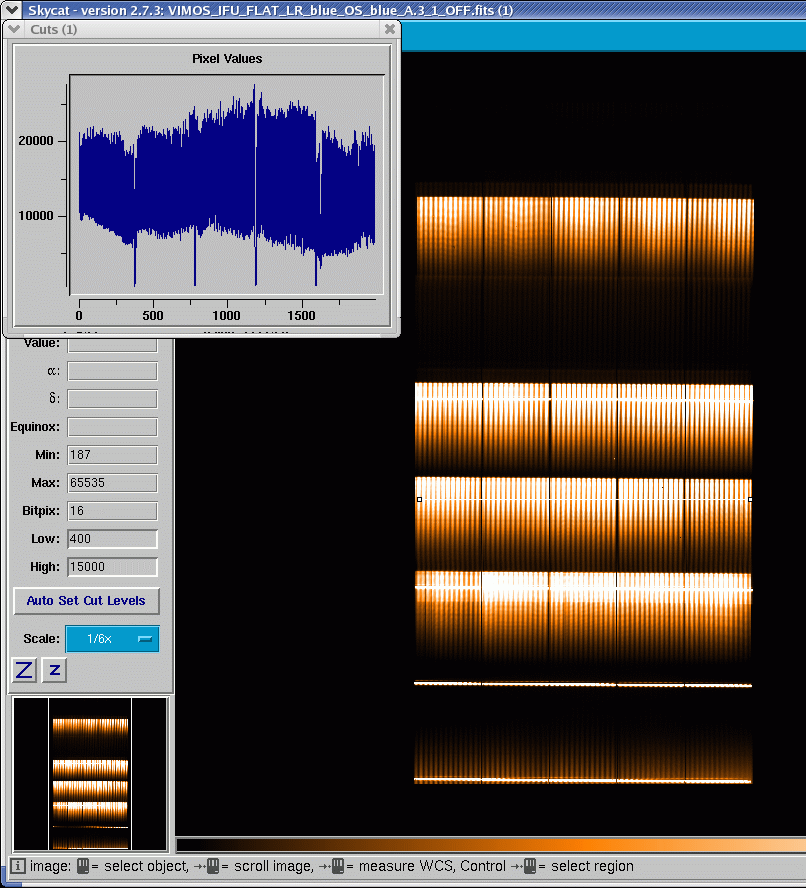Click the 'Pixel Values' graph title

click(227, 59)
